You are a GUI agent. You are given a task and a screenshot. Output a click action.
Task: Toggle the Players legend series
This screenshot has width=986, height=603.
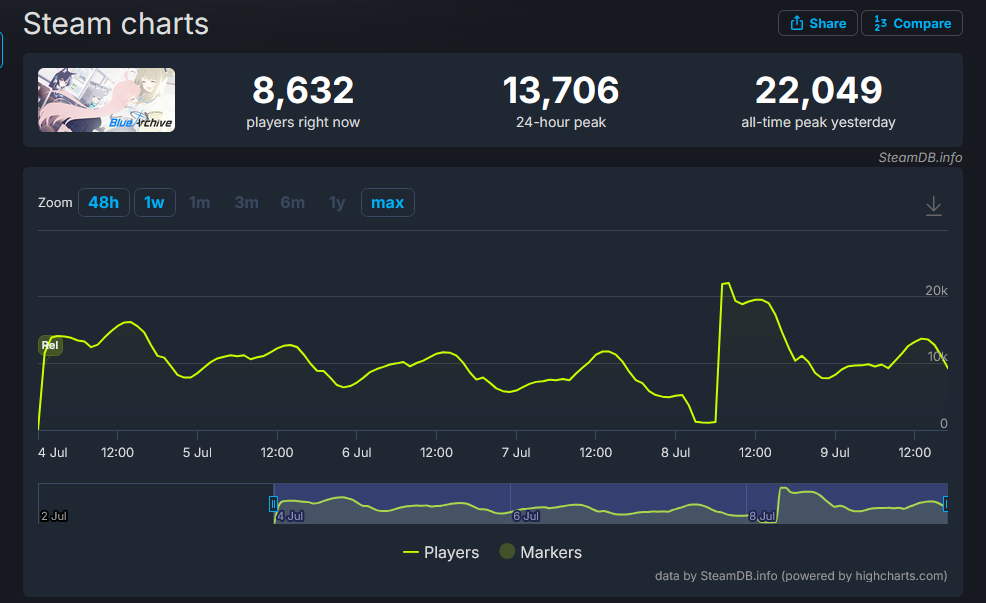441,552
